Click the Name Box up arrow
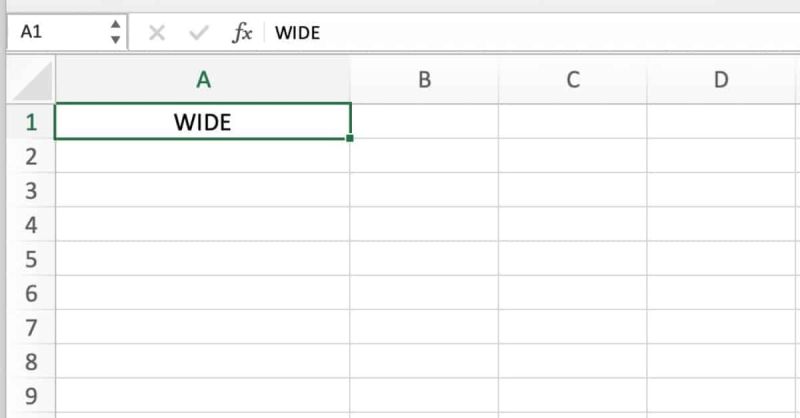 click(x=116, y=24)
